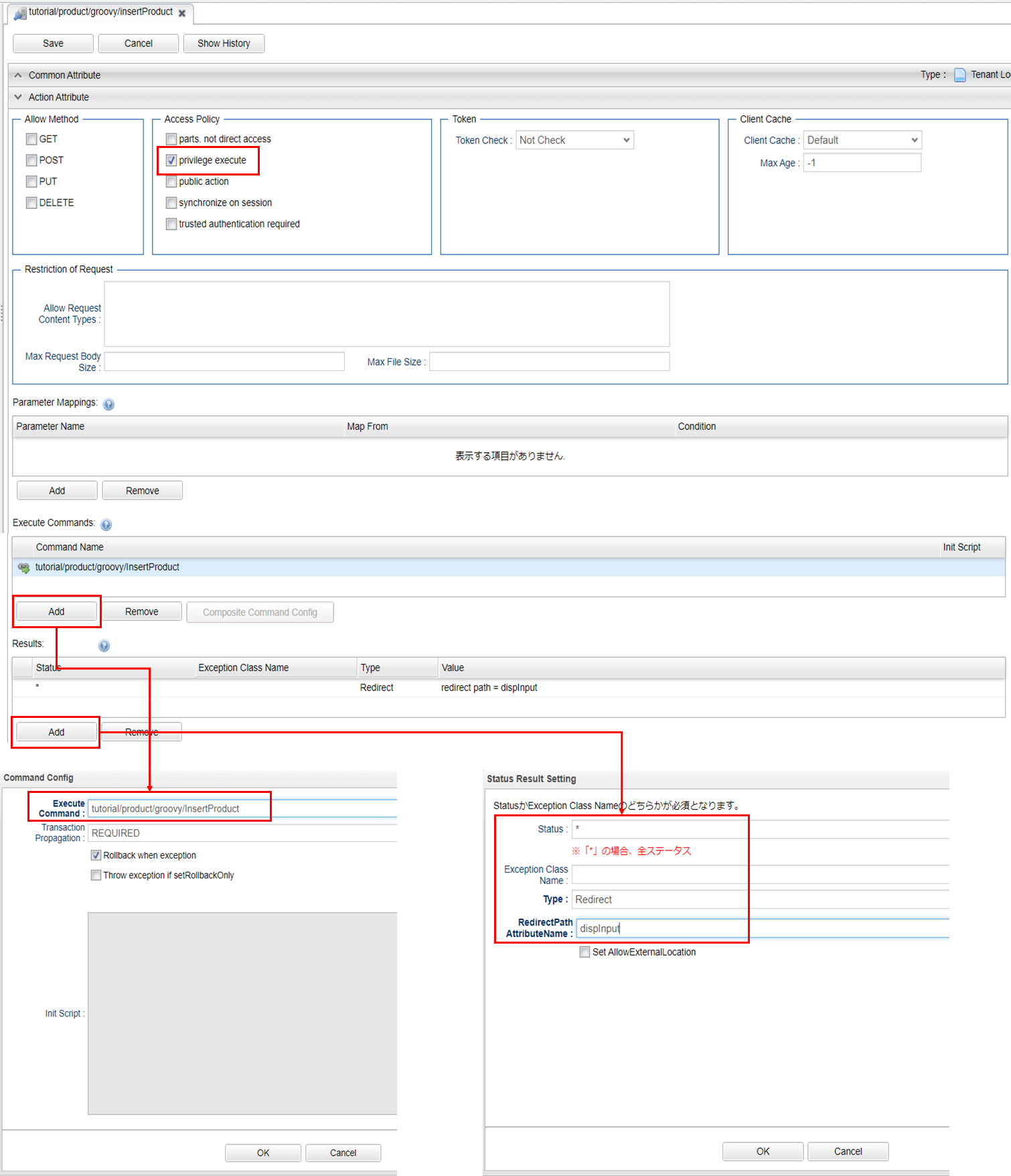Image resolution: width=1011 pixels, height=1176 pixels.
Task: Confirm Command Config with OK
Action: point(263,1153)
